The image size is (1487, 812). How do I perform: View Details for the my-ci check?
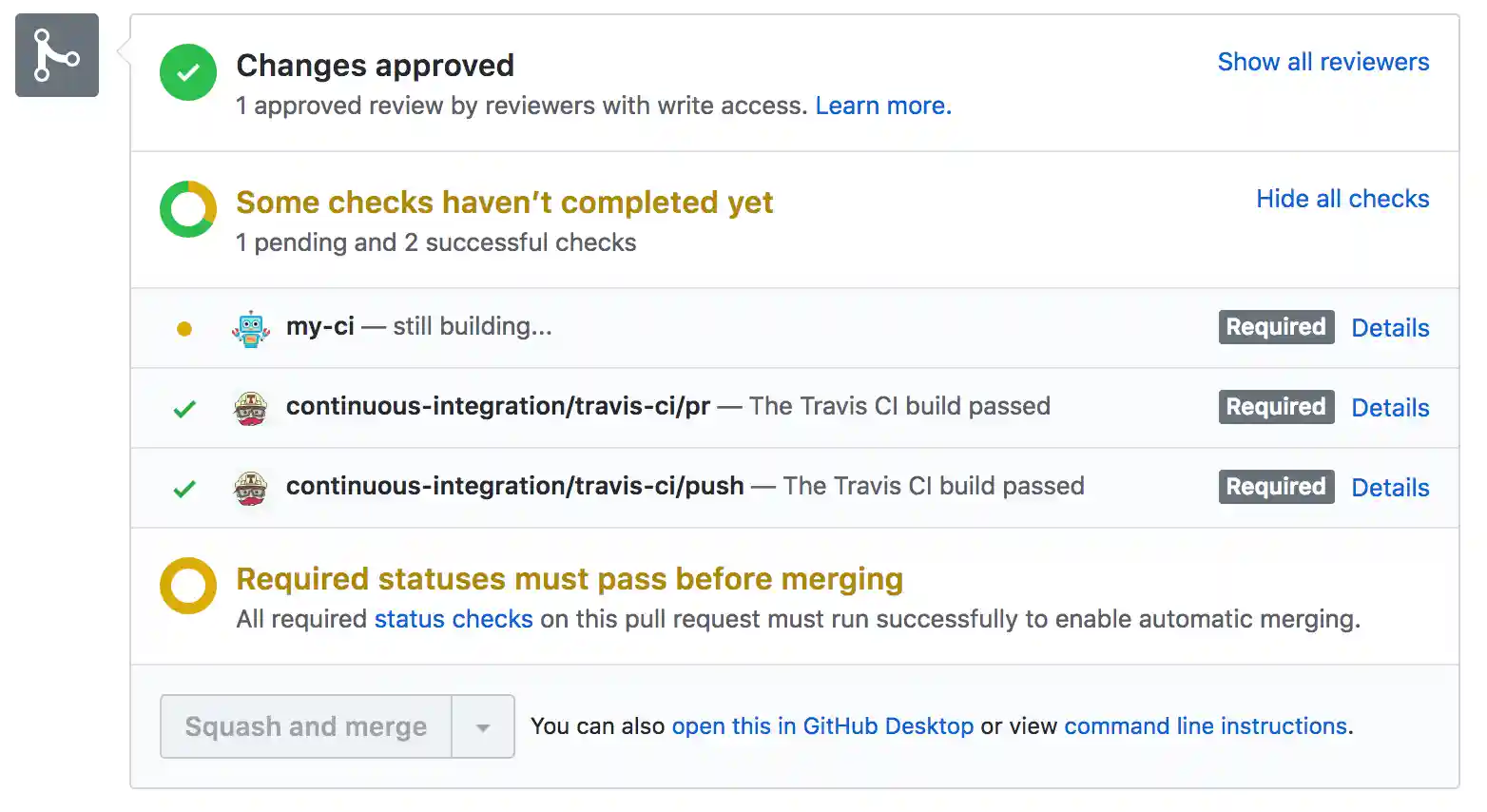pos(1390,327)
